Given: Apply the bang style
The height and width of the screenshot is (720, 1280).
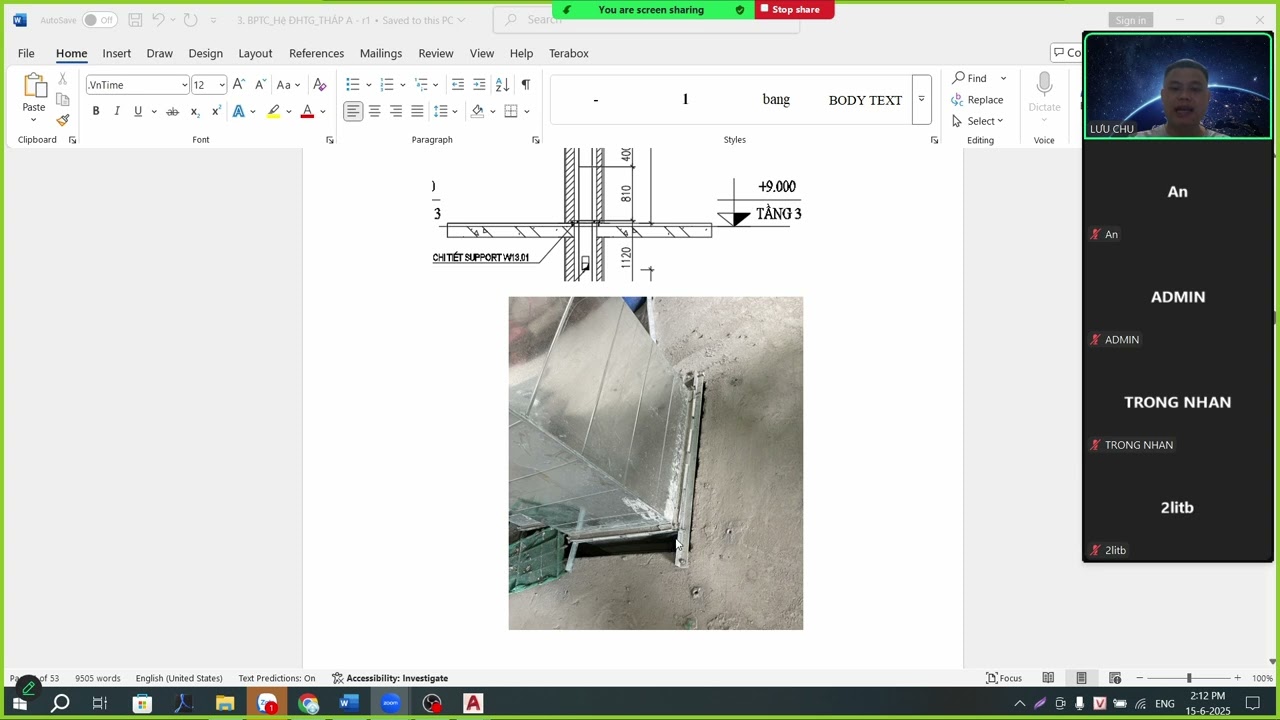Looking at the screenshot, I should tap(776, 100).
